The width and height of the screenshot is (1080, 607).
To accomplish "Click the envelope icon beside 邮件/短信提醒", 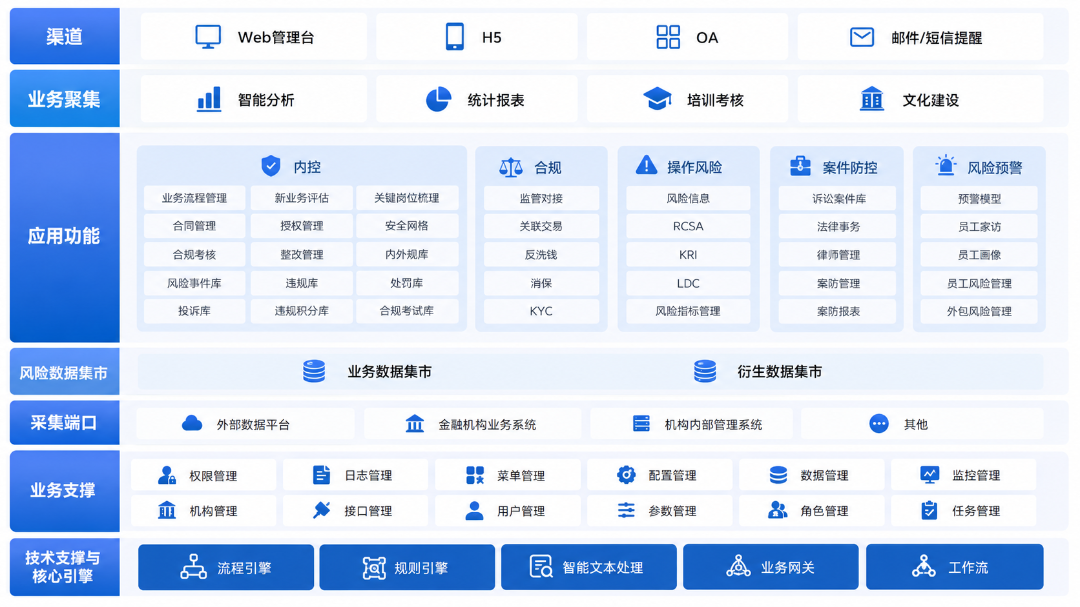I will click(x=862, y=37).
